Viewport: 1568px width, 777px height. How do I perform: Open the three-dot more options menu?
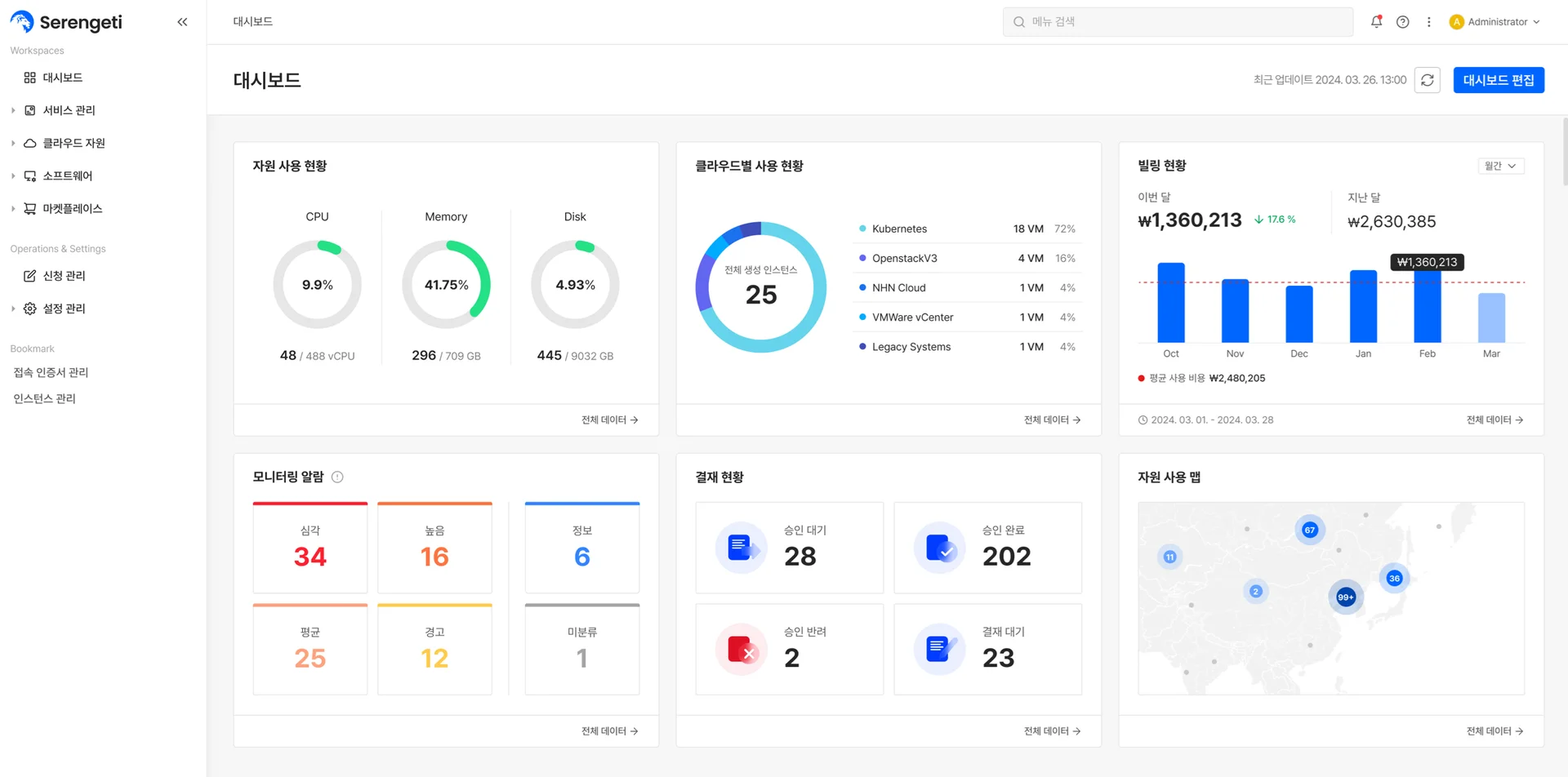coord(1428,22)
